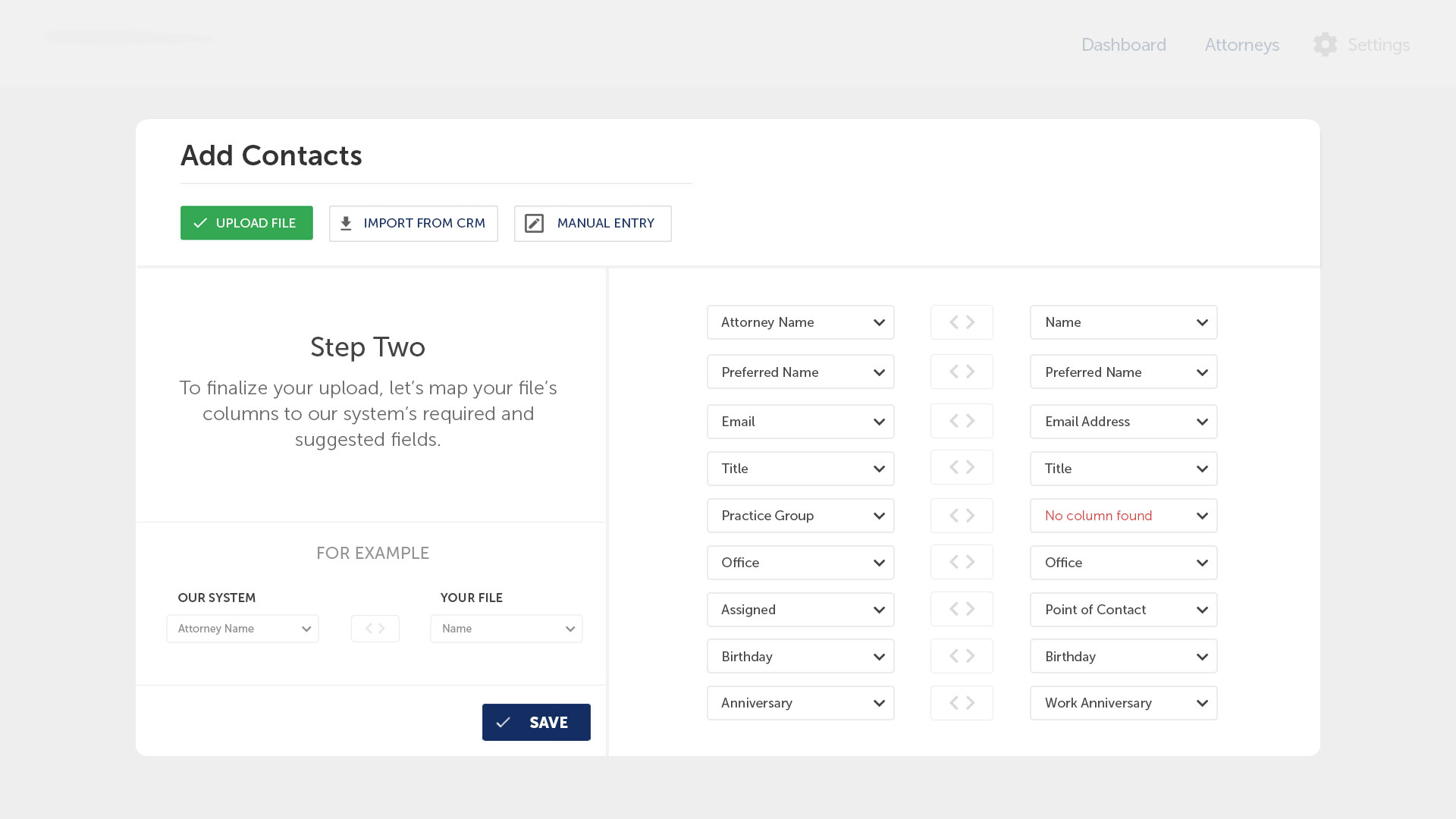The height and width of the screenshot is (819, 1456).
Task: Click the swap arrows in the Anniversary row
Action: point(962,703)
